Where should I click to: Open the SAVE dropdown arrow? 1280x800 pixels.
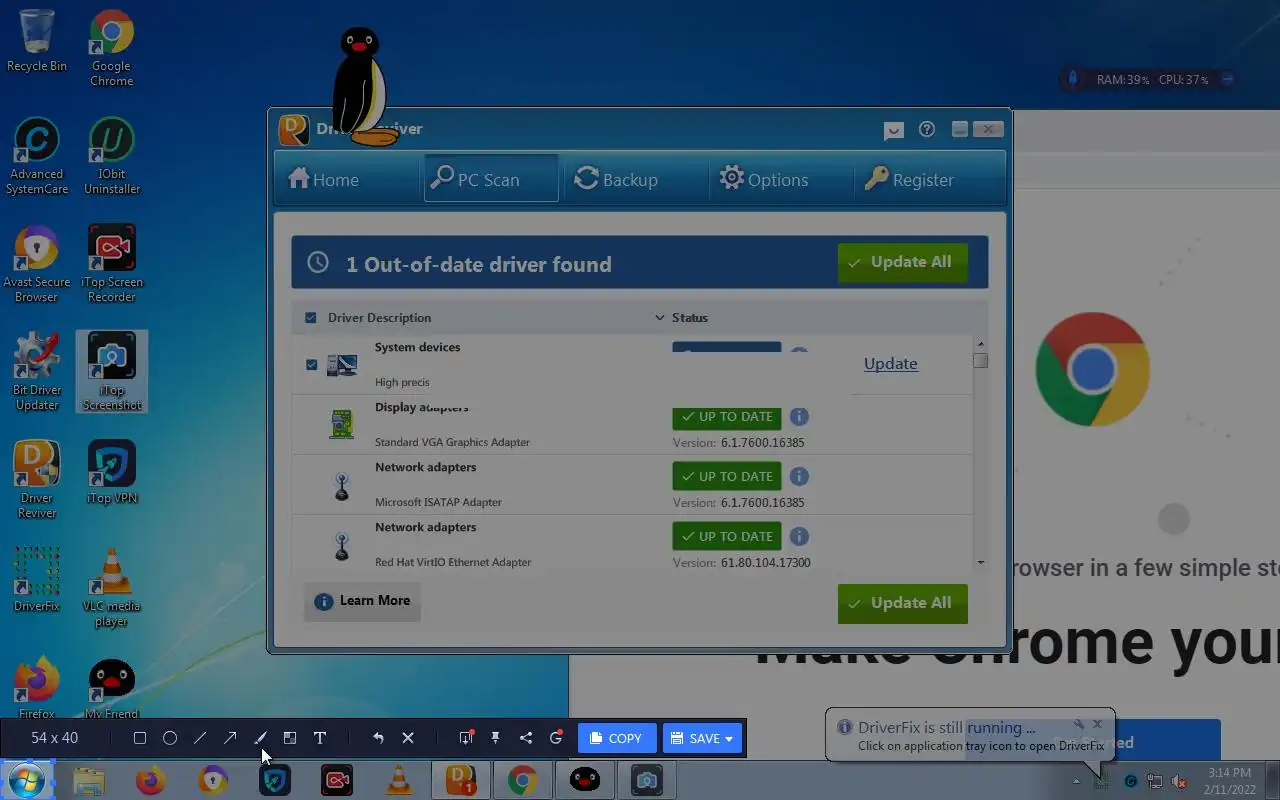[x=729, y=739]
